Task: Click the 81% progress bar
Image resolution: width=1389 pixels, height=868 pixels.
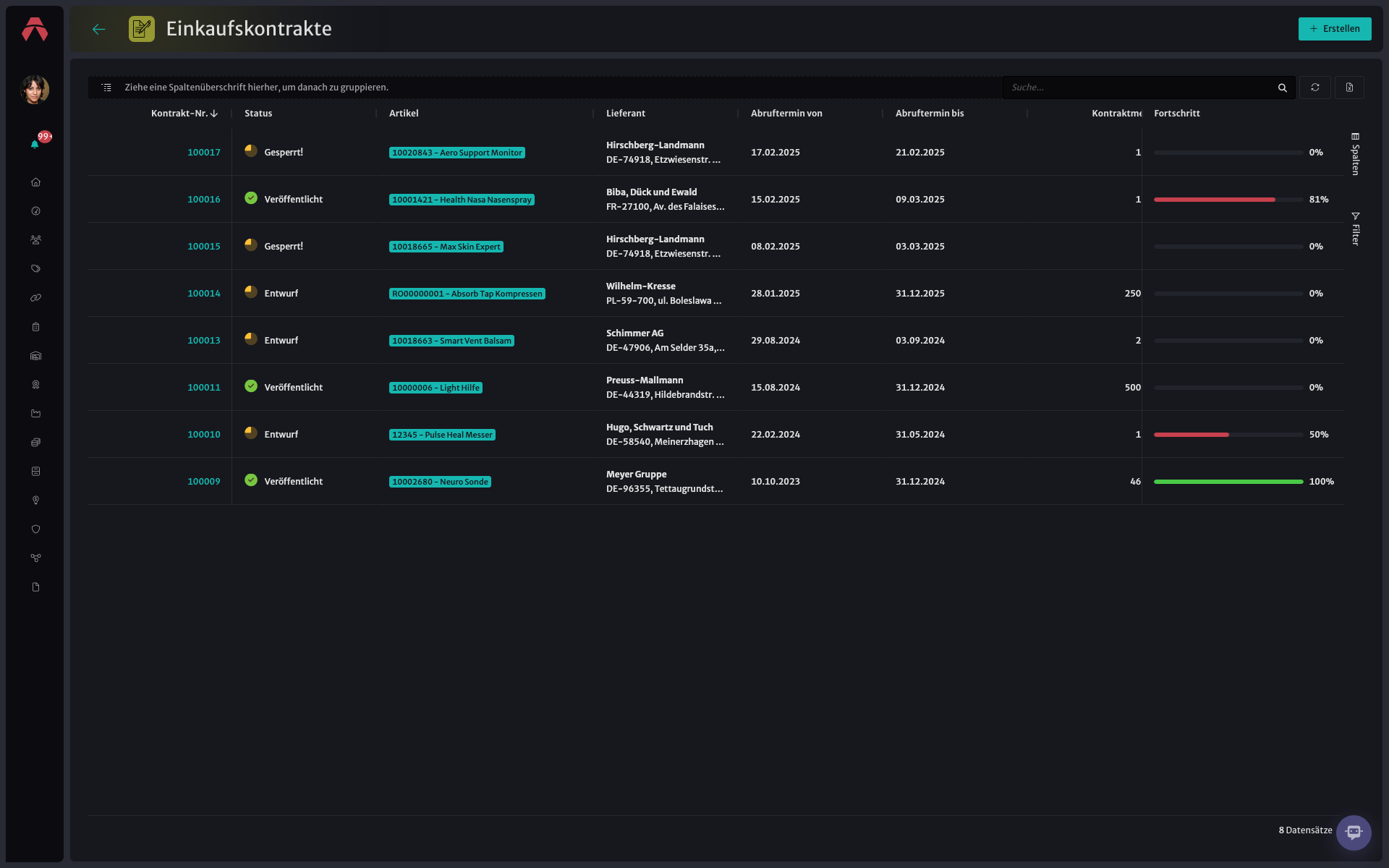Action: (1228, 200)
